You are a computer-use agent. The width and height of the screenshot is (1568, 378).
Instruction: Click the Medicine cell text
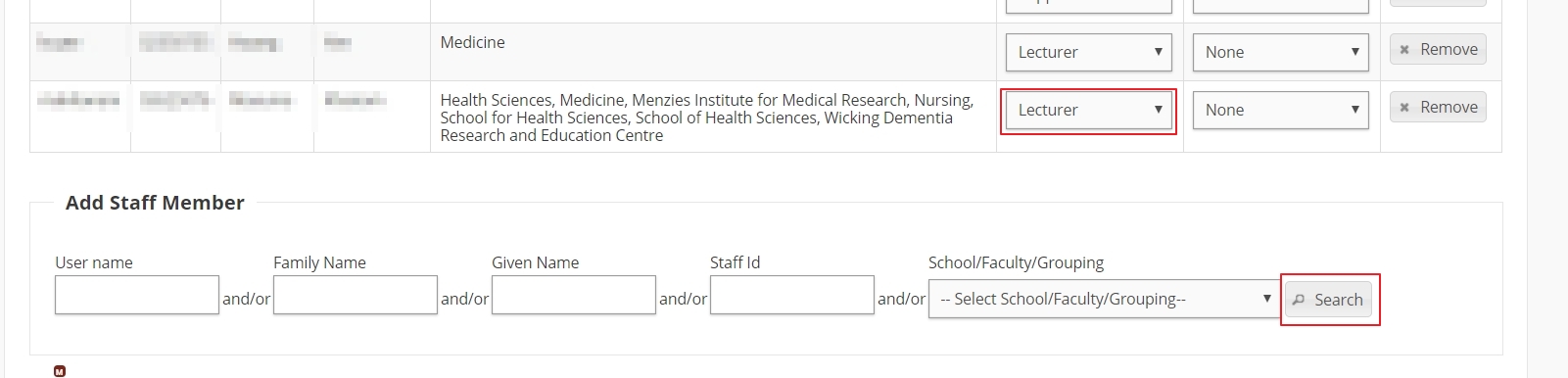pos(473,42)
